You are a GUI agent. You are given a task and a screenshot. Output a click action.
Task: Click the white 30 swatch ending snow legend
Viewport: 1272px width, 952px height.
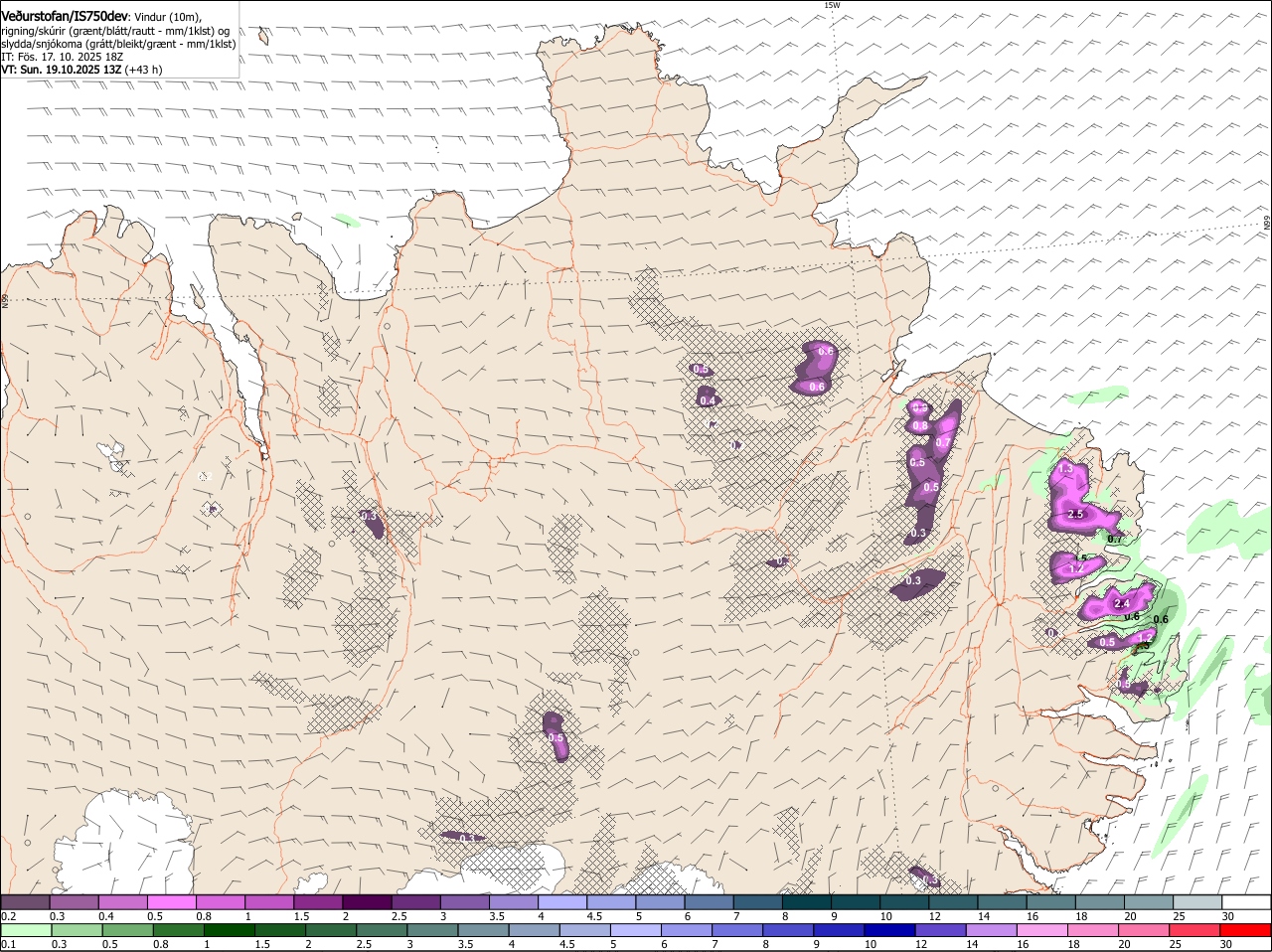(1247, 902)
